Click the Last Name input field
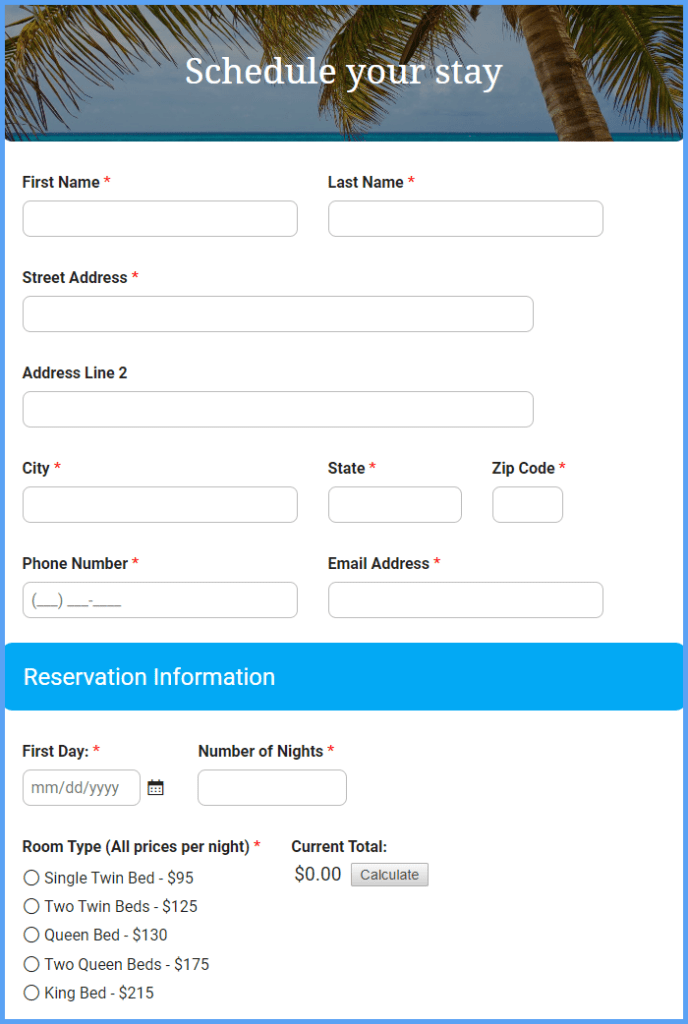Screen dimensions: 688x1024 point(465,218)
